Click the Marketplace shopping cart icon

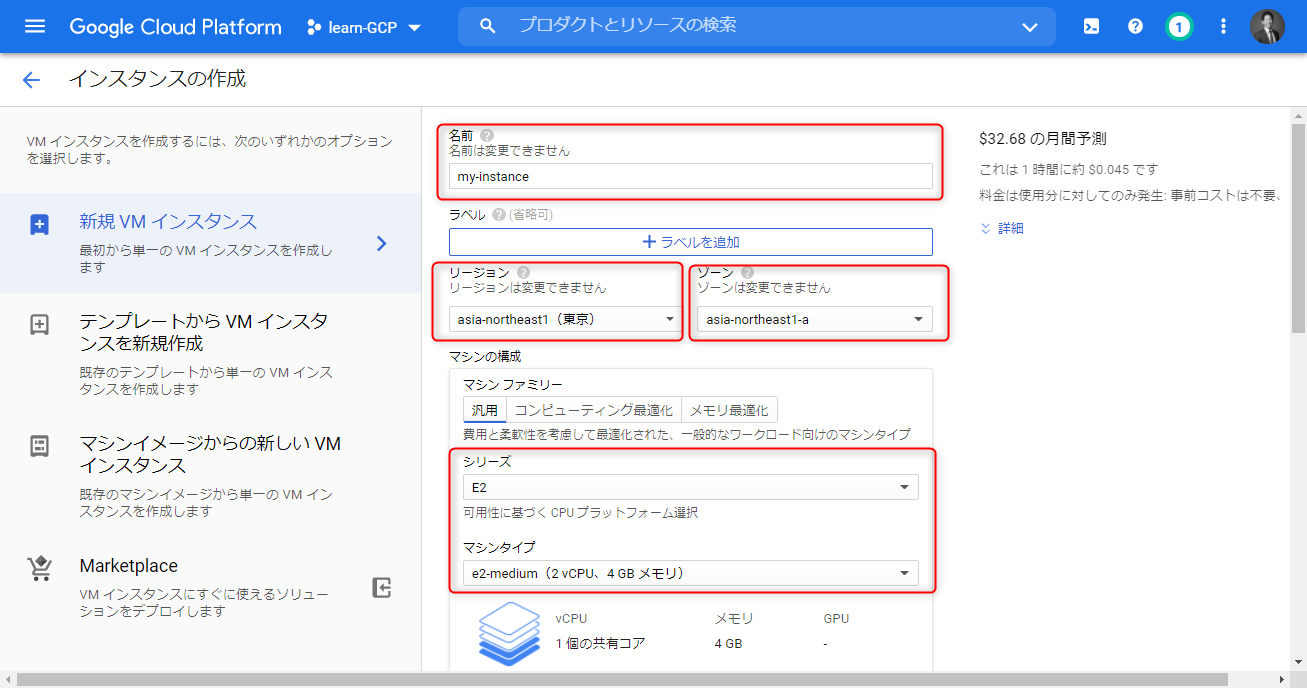pyautogui.click(x=39, y=569)
